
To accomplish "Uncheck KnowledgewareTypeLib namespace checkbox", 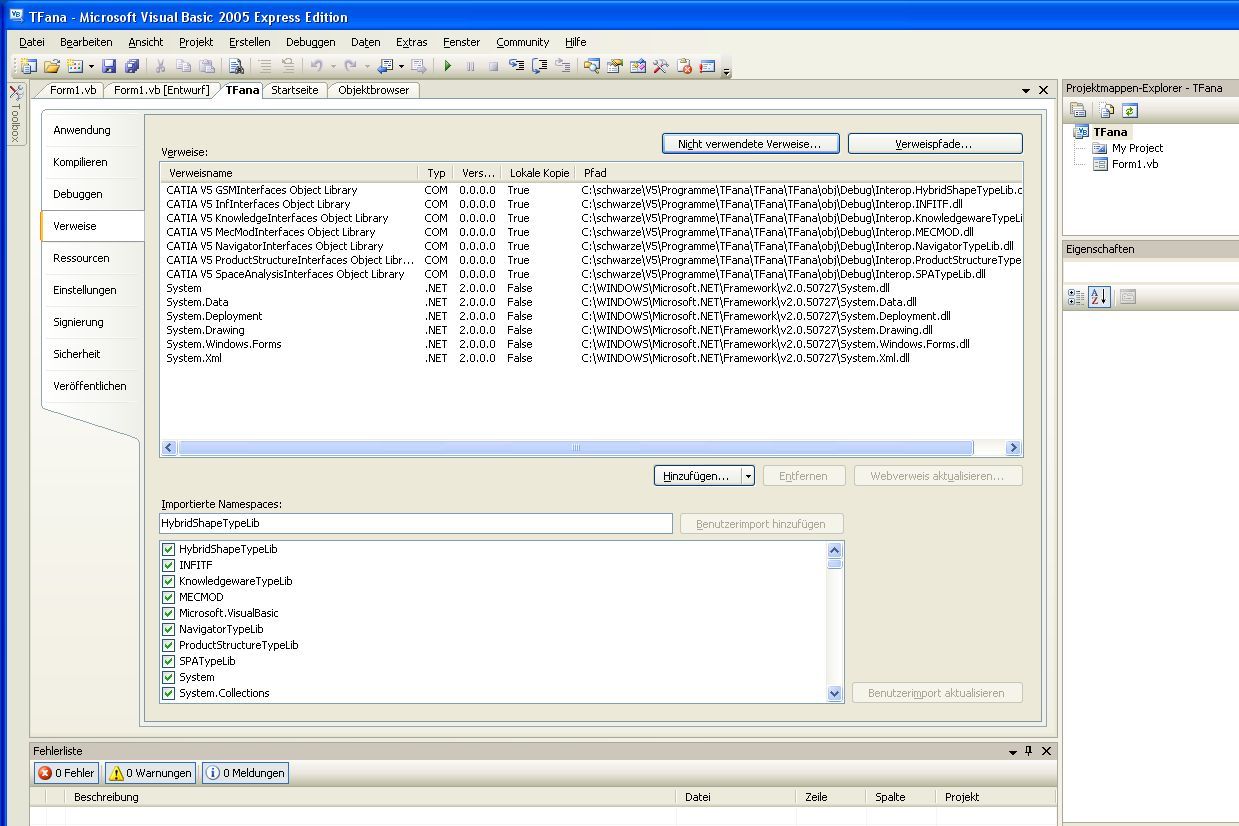I will (168, 581).
